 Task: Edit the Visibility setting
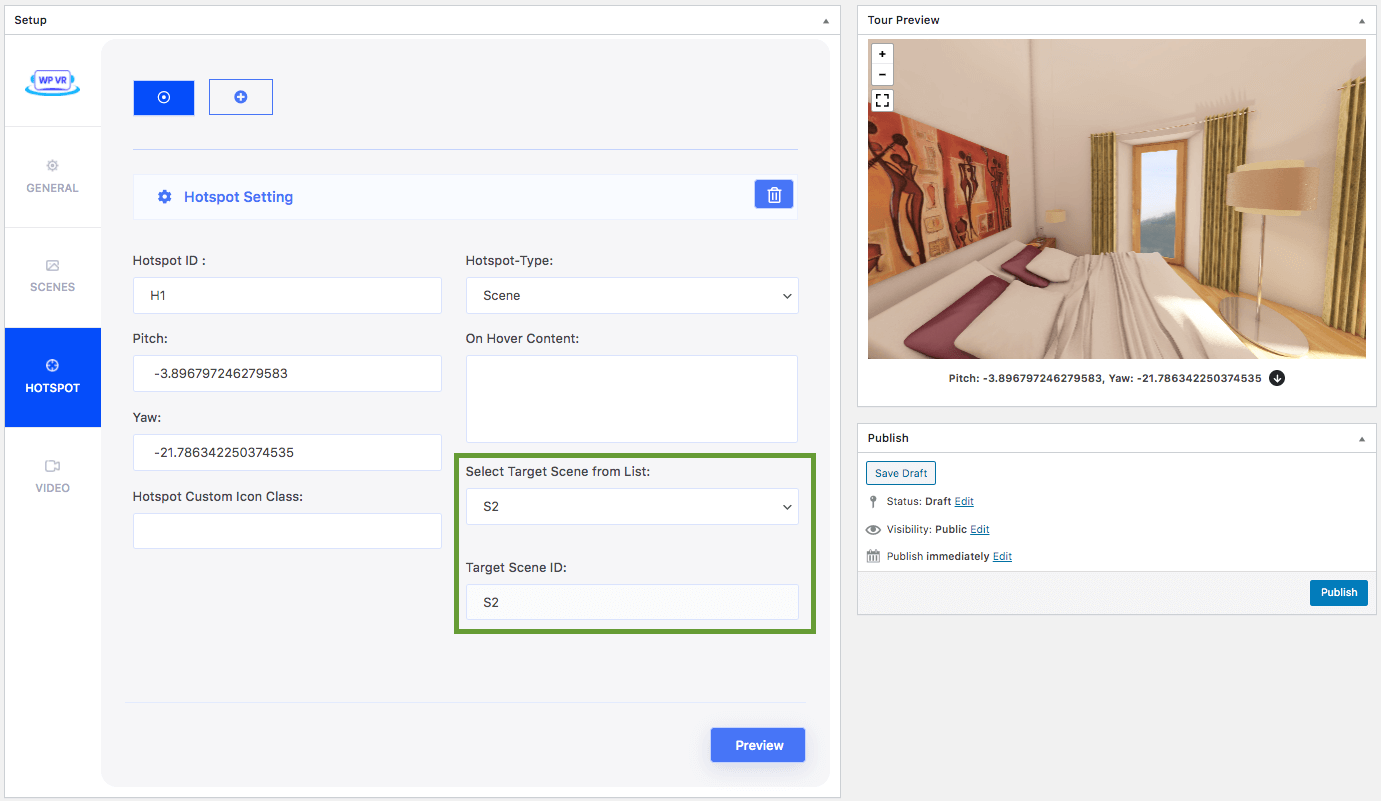(x=980, y=529)
